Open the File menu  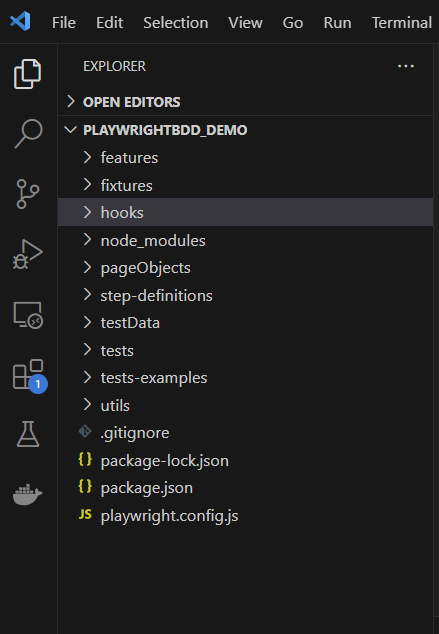63,23
